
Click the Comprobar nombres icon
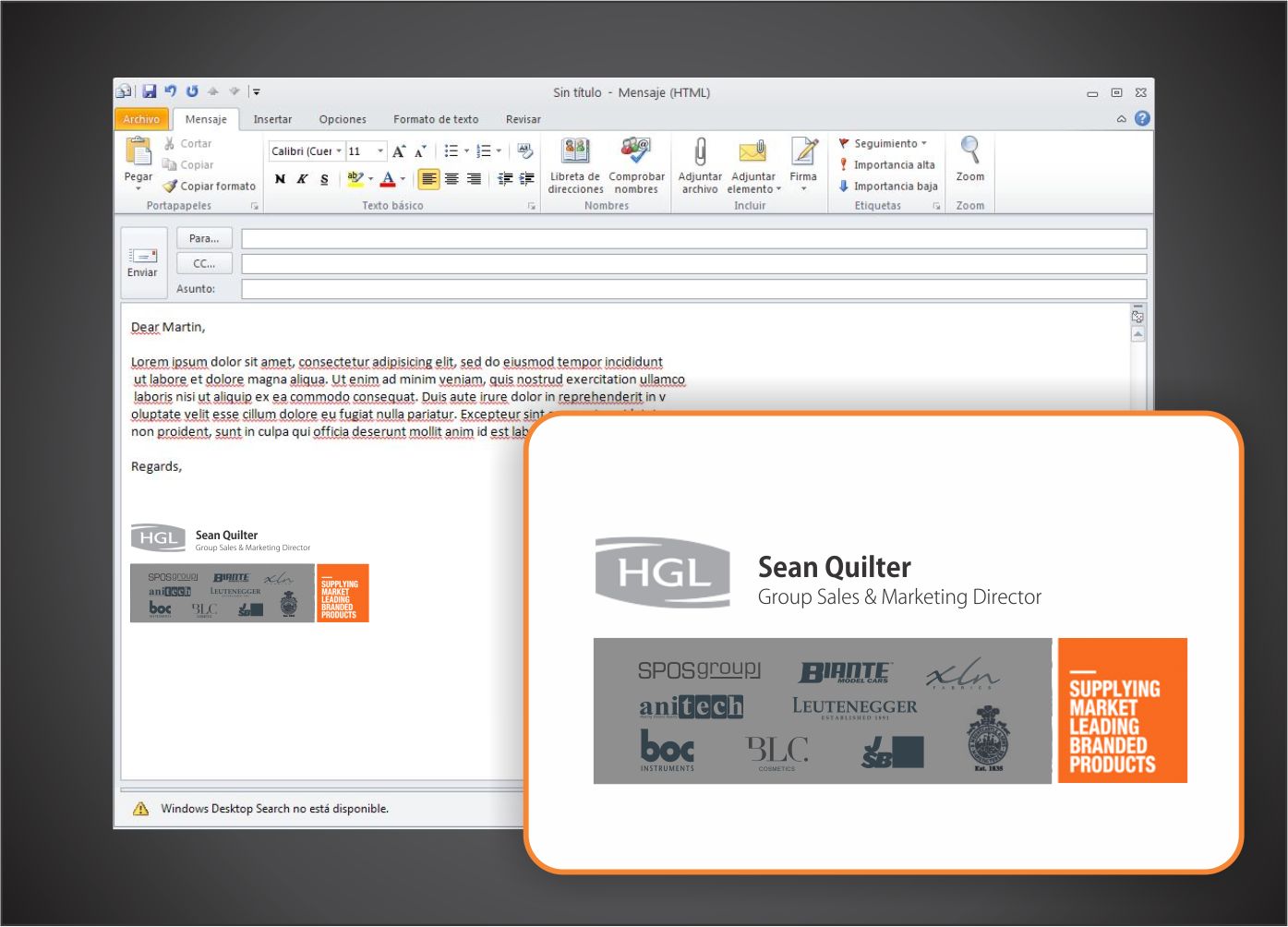pyautogui.click(x=636, y=152)
